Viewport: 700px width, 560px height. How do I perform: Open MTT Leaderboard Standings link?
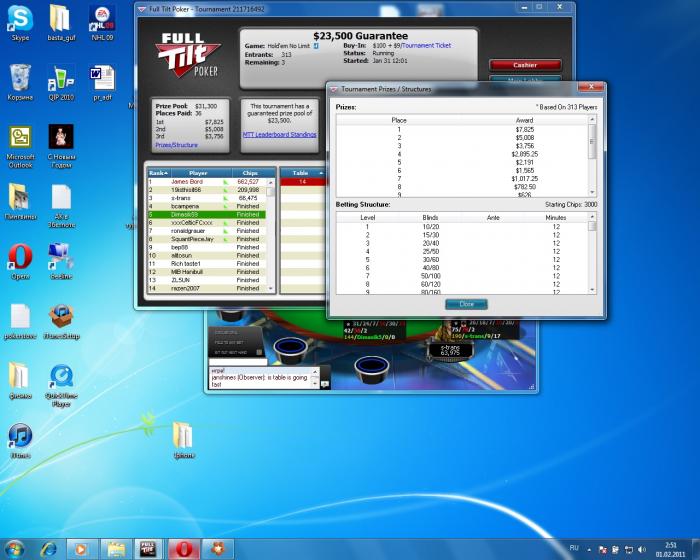[x=279, y=134]
